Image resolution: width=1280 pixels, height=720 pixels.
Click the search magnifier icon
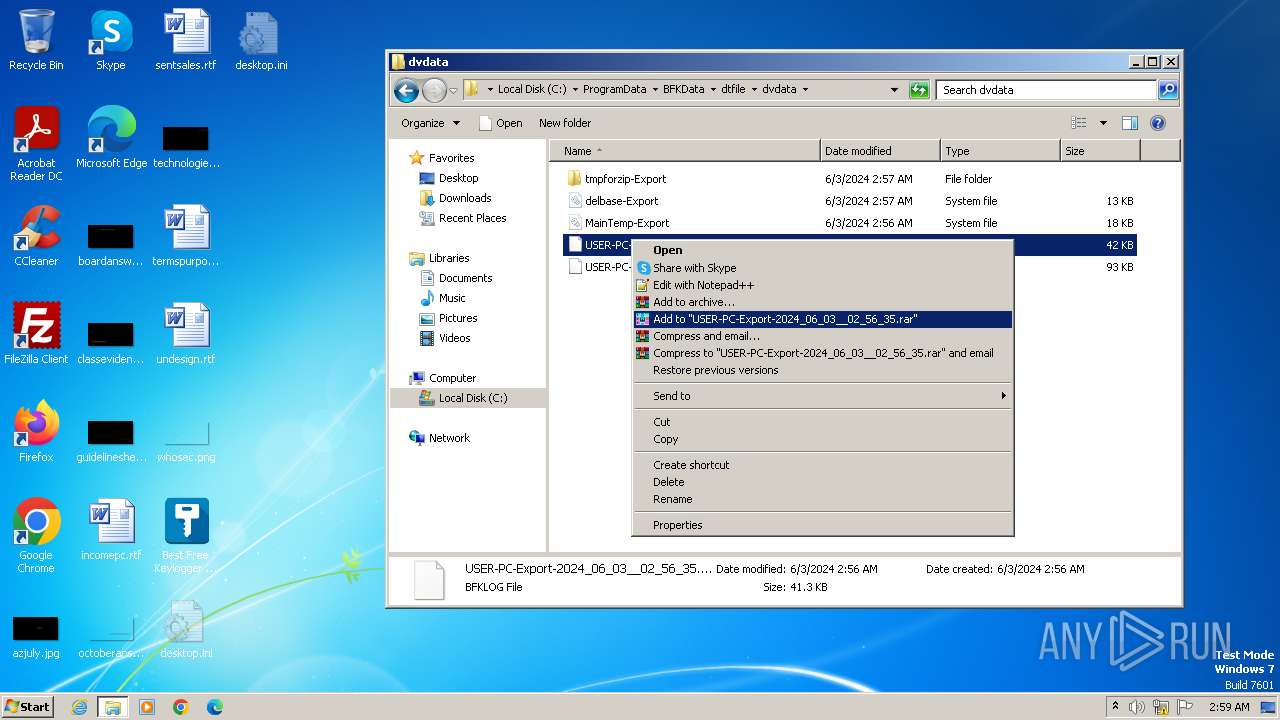[x=1167, y=90]
